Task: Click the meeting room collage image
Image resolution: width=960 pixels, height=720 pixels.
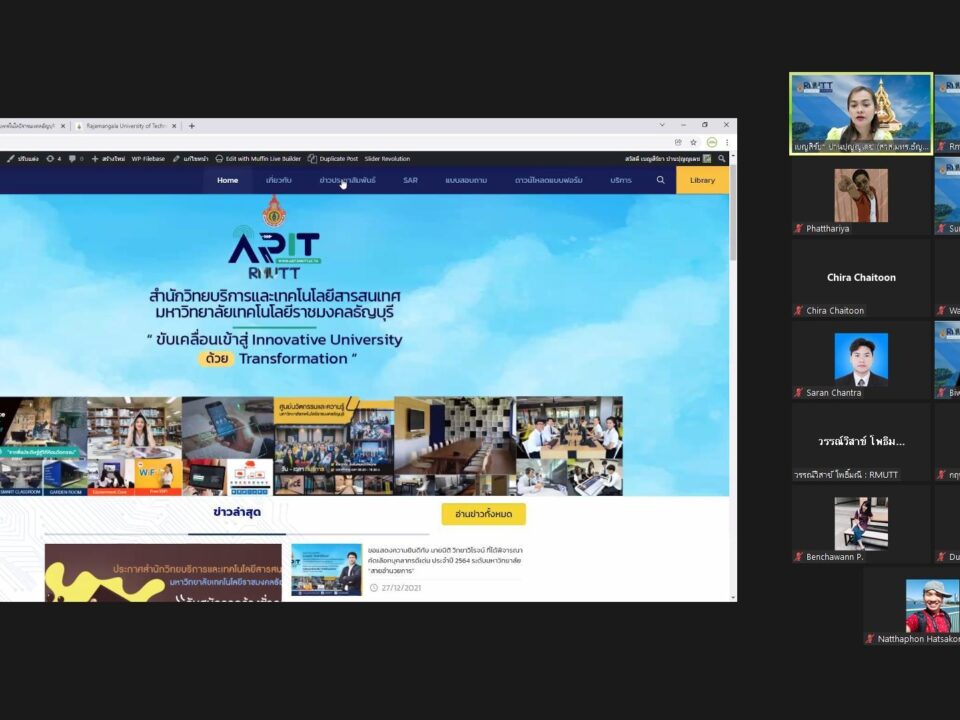Action: (455, 435)
